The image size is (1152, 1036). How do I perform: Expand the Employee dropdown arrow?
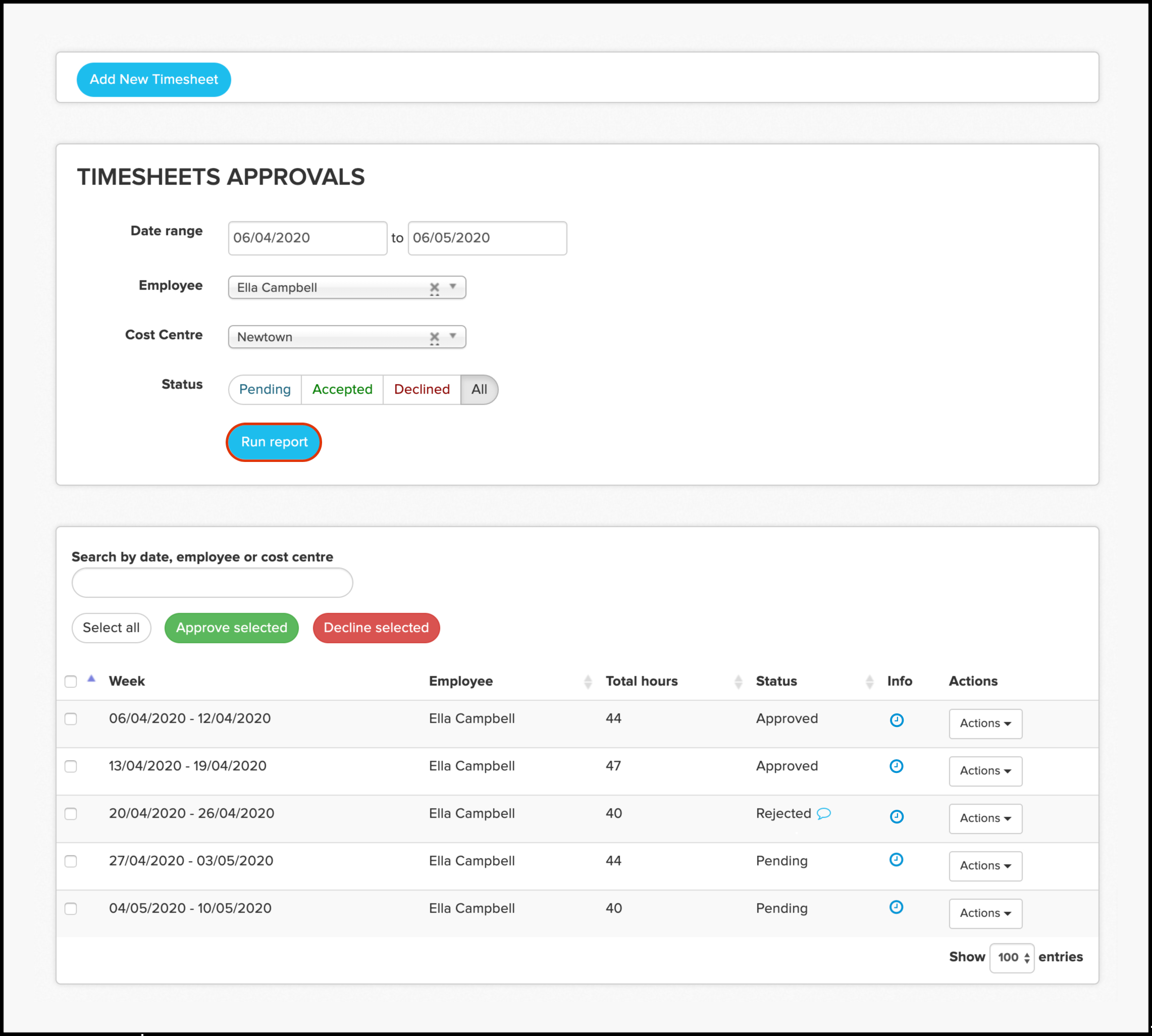pos(453,286)
